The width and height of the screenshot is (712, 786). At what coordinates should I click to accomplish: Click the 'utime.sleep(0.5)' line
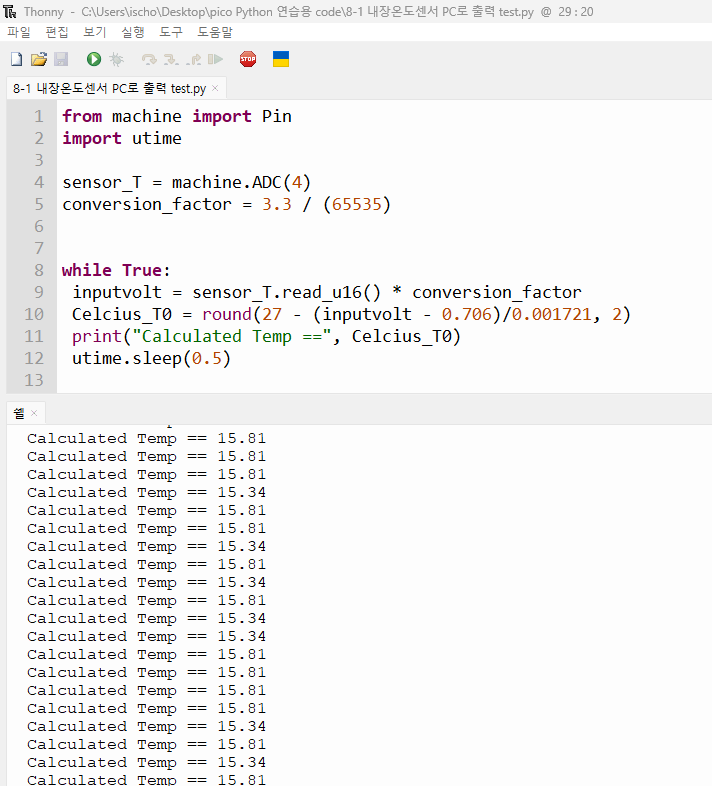tap(151, 358)
